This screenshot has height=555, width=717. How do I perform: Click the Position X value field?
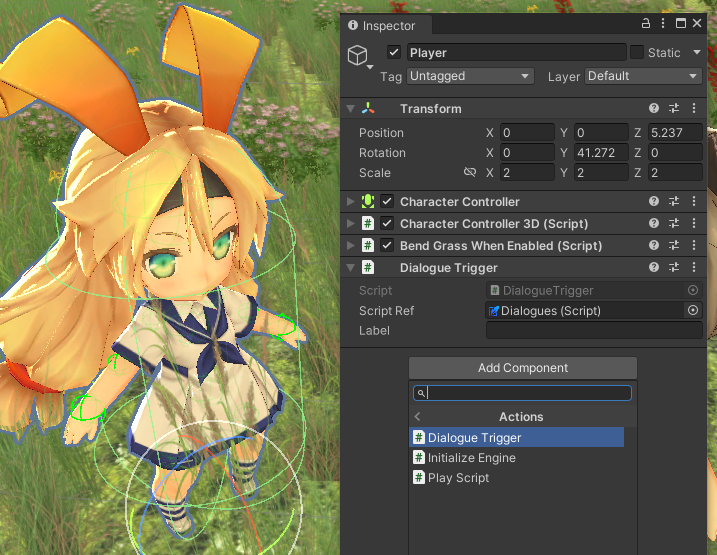(527, 133)
